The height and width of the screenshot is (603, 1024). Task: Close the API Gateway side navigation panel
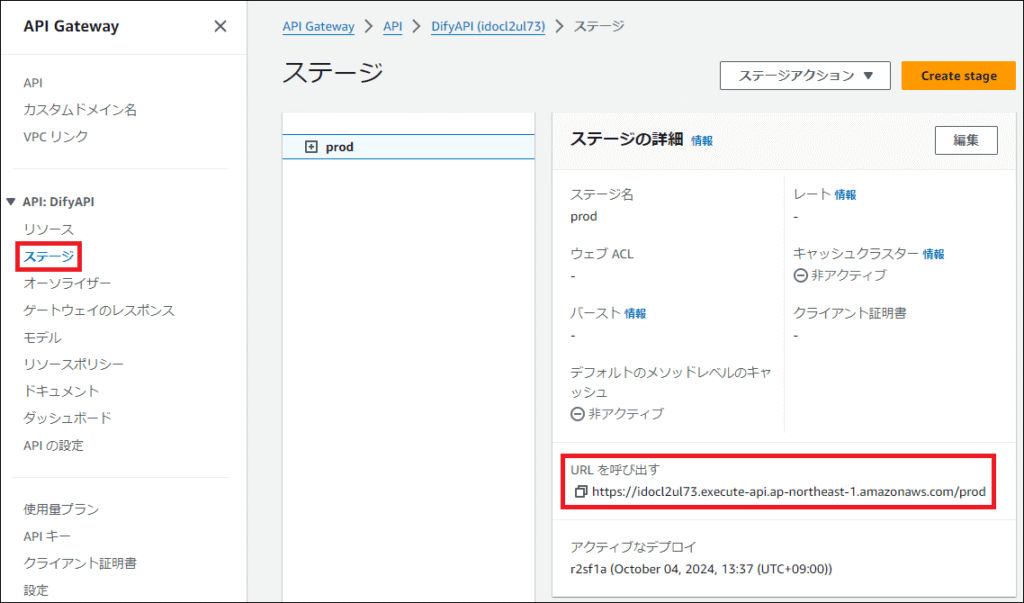(220, 27)
